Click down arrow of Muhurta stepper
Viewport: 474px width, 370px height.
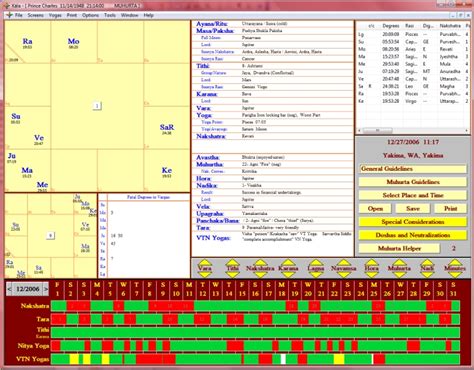(x=399, y=274)
